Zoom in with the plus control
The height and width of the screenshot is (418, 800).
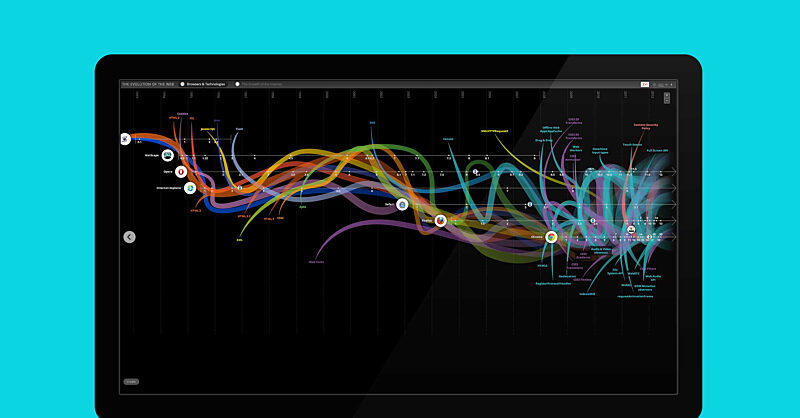point(667,95)
